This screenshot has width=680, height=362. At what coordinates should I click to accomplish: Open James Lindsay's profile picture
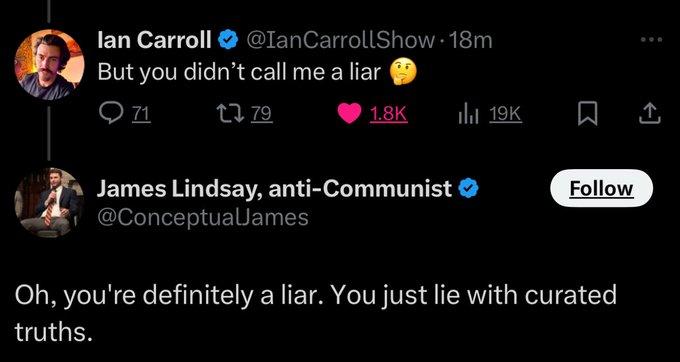49,203
